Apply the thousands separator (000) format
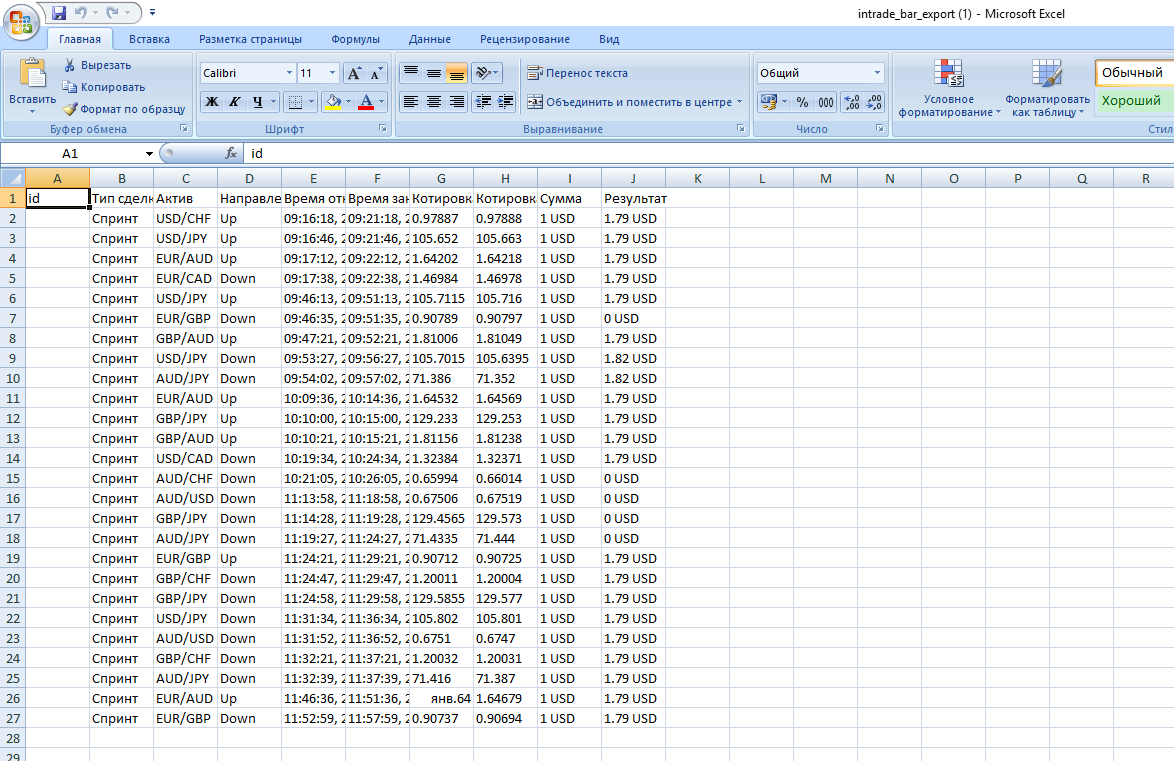The width and height of the screenshot is (1174, 761). pyautogui.click(x=826, y=102)
